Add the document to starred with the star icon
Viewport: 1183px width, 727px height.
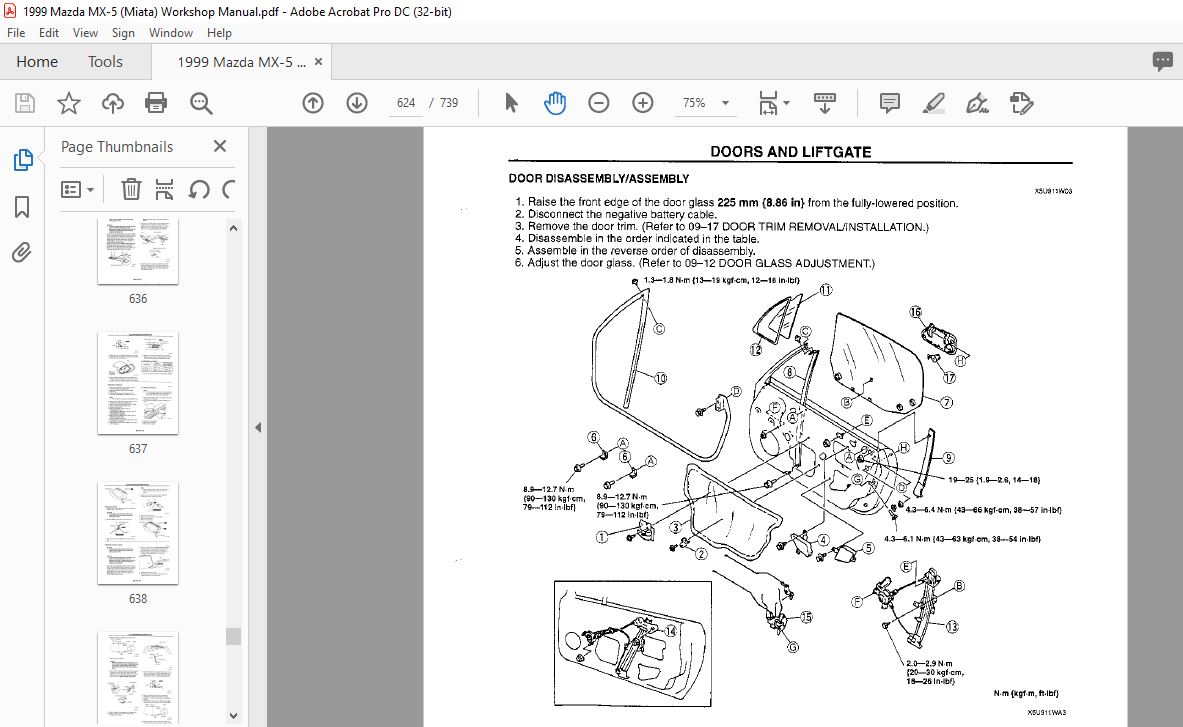coord(69,103)
